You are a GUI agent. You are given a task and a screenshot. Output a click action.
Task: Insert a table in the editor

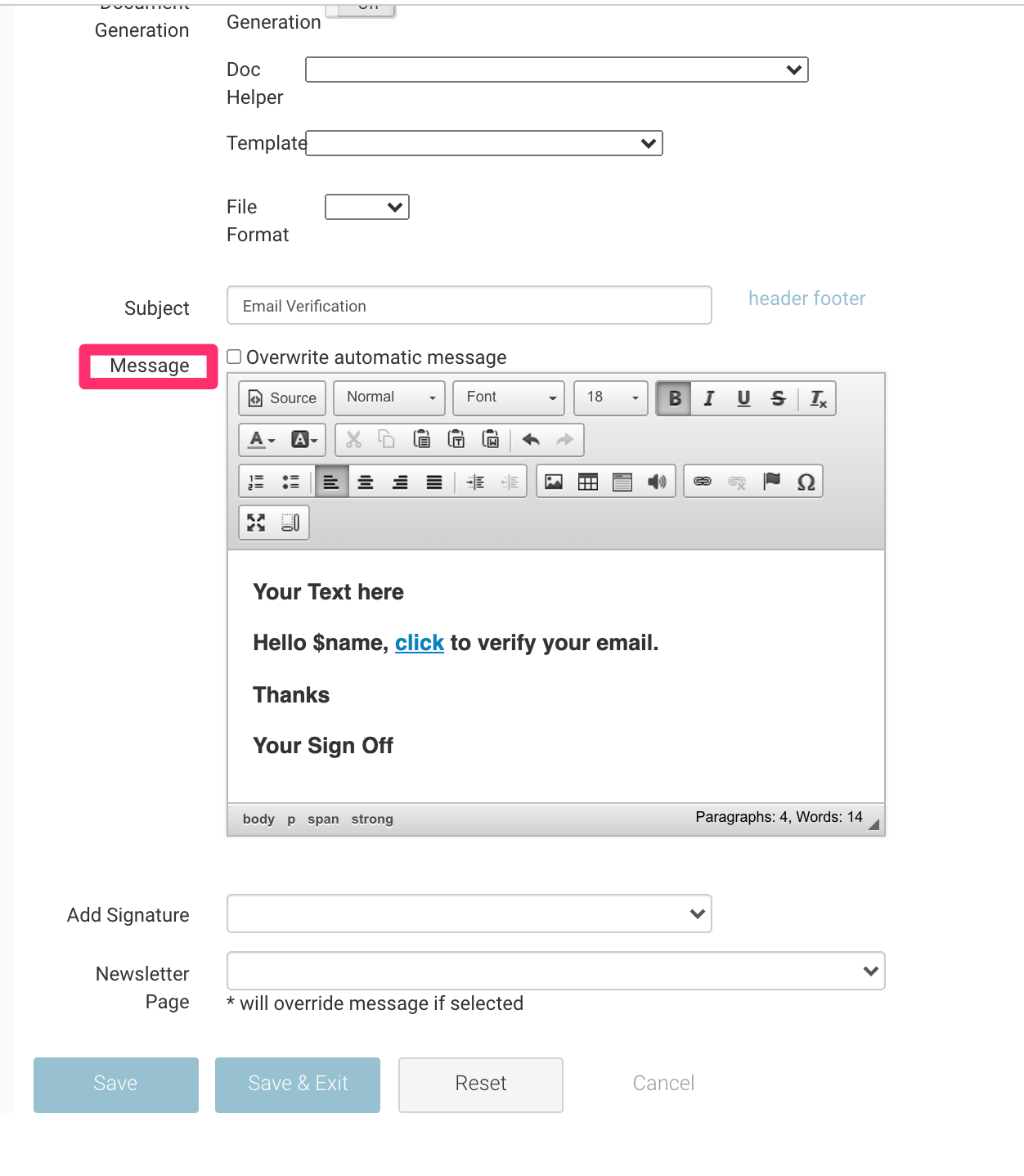click(588, 482)
